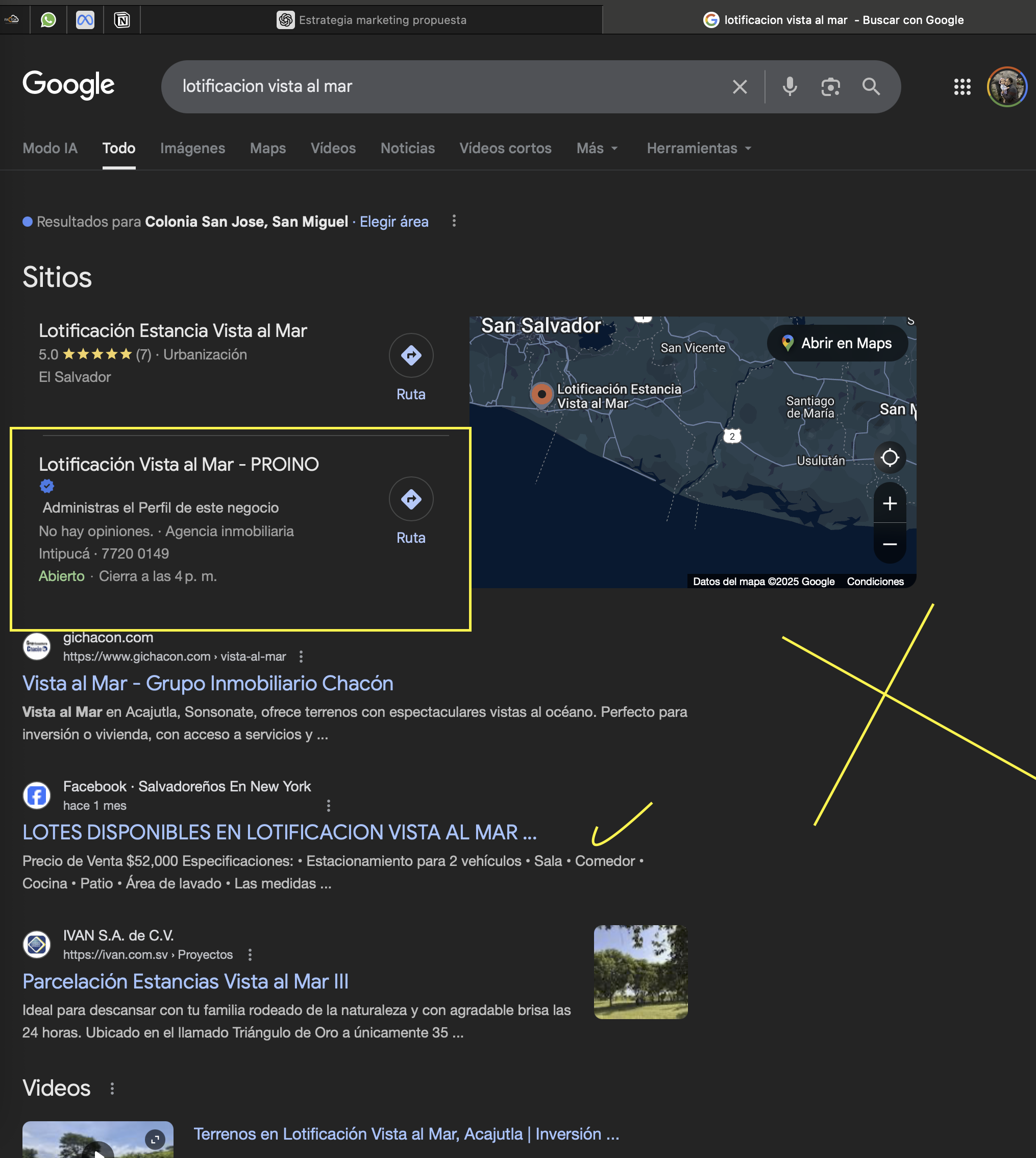Open the Imágenes tab
The height and width of the screenshot is (1158, 1036).
point(192,148)
